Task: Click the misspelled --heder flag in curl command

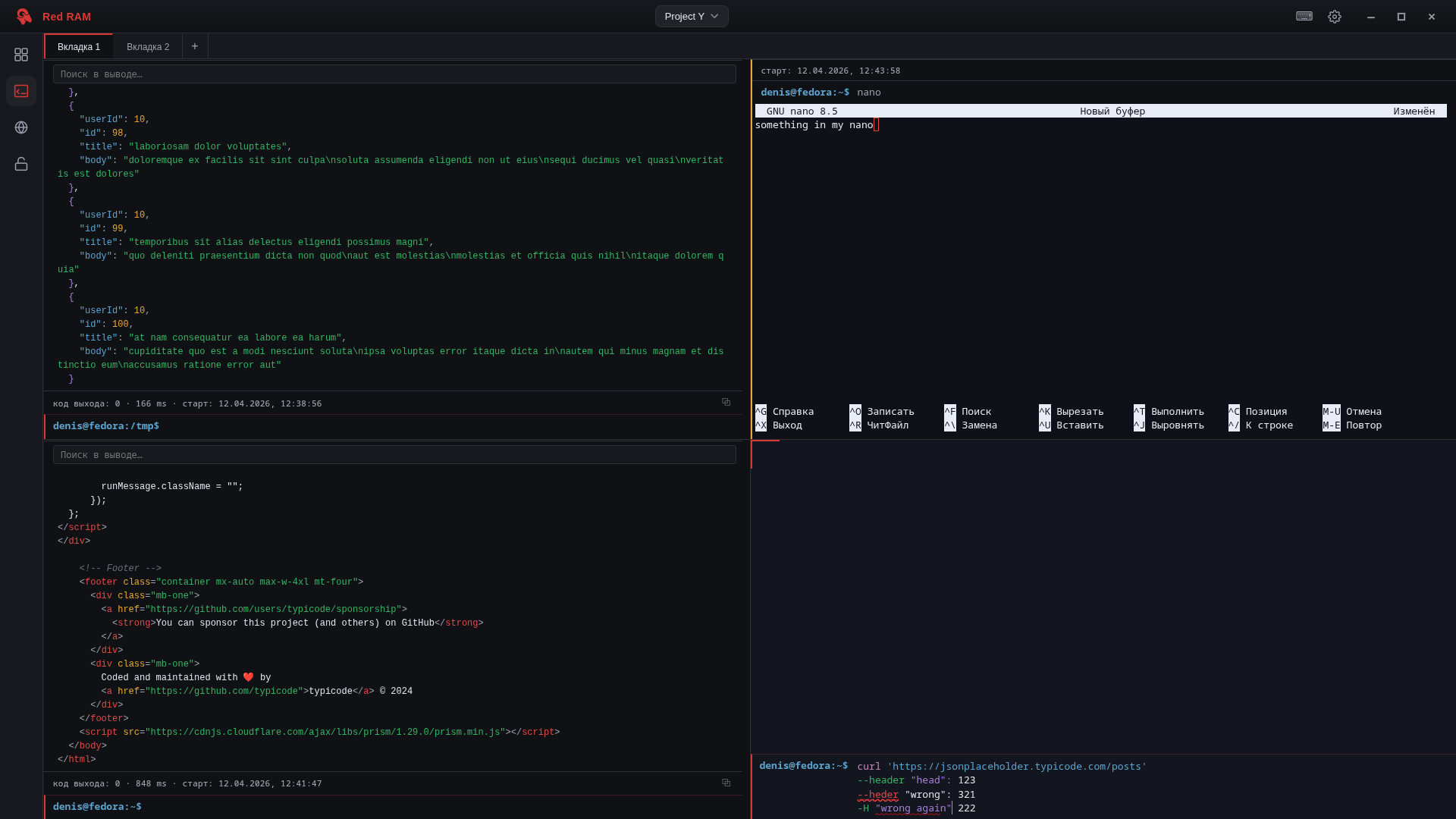Action: [x=878, y=795]
